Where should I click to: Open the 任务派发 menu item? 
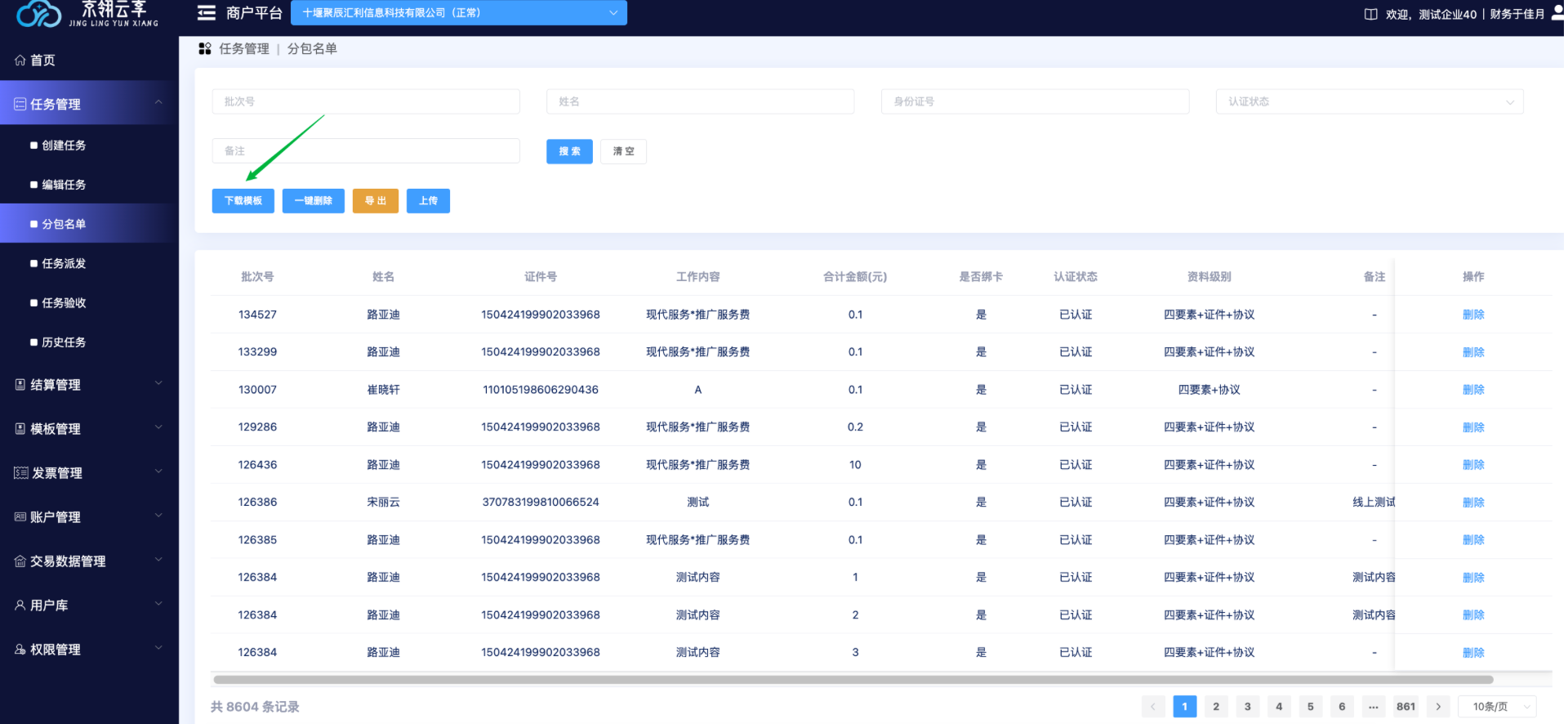64,264
